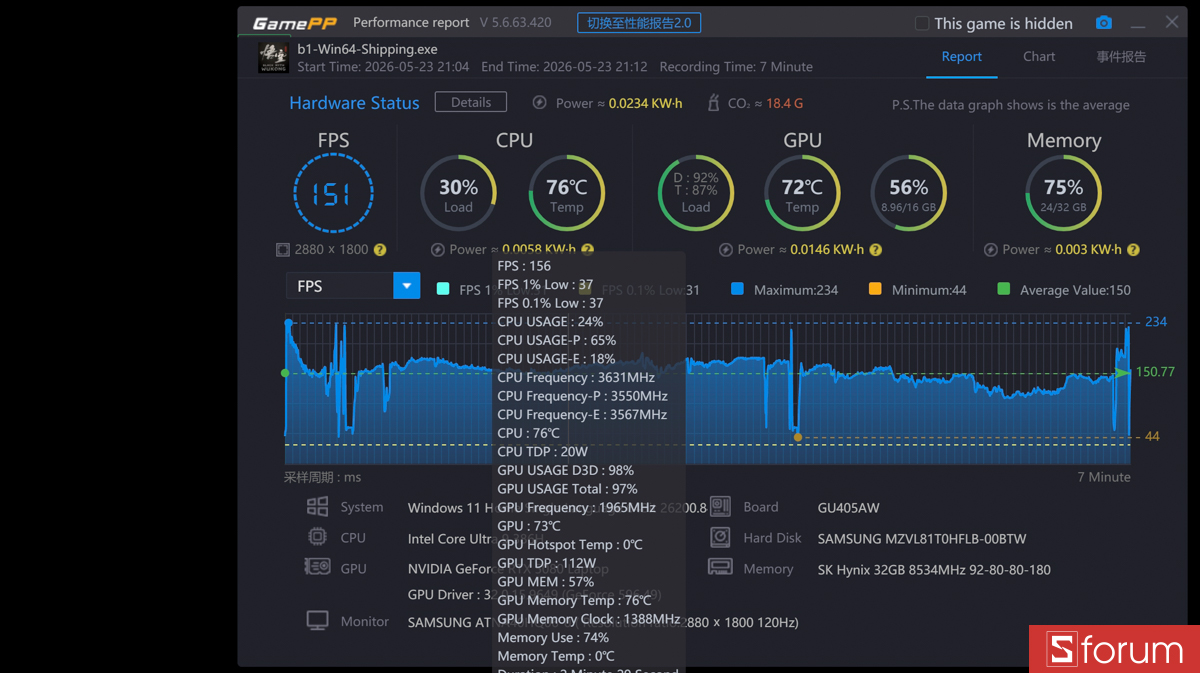Tick the 'This game is hidden' checkbox
Screen dimensions: 1200x673
point(922,23)
